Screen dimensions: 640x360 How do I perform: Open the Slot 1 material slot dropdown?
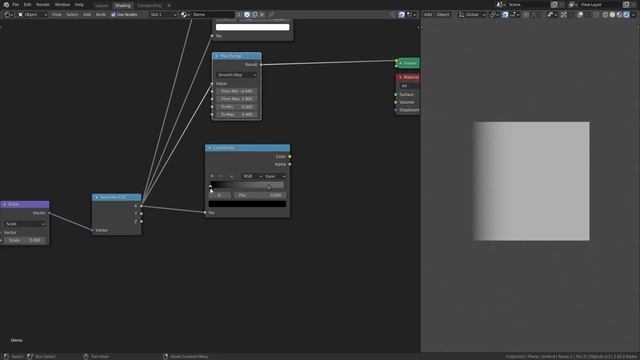pos(163,15)
